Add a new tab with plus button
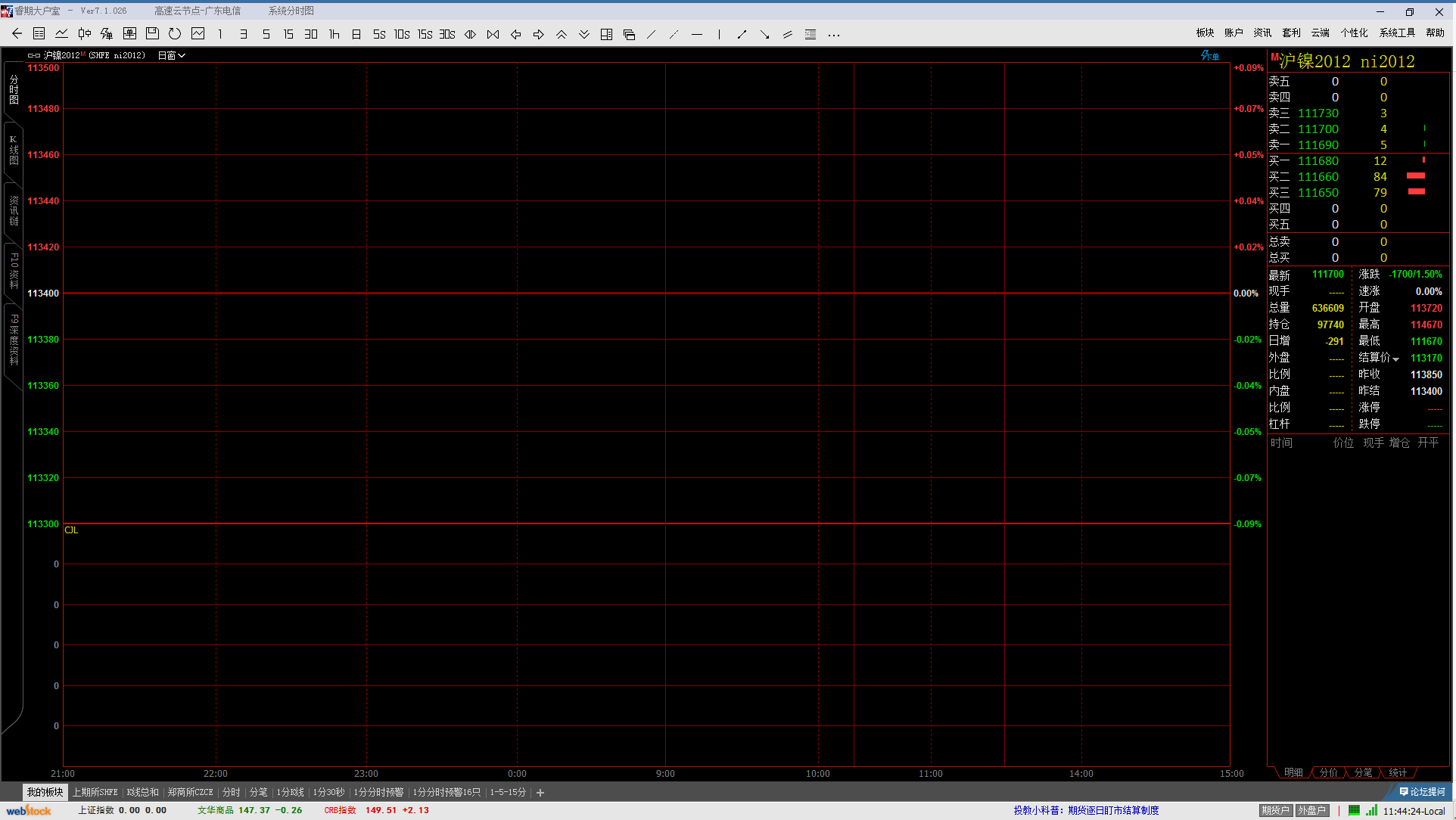Image resolution: width=1456 pixels, height=820 pixels. pyautogui.click(x=540, y=793)
